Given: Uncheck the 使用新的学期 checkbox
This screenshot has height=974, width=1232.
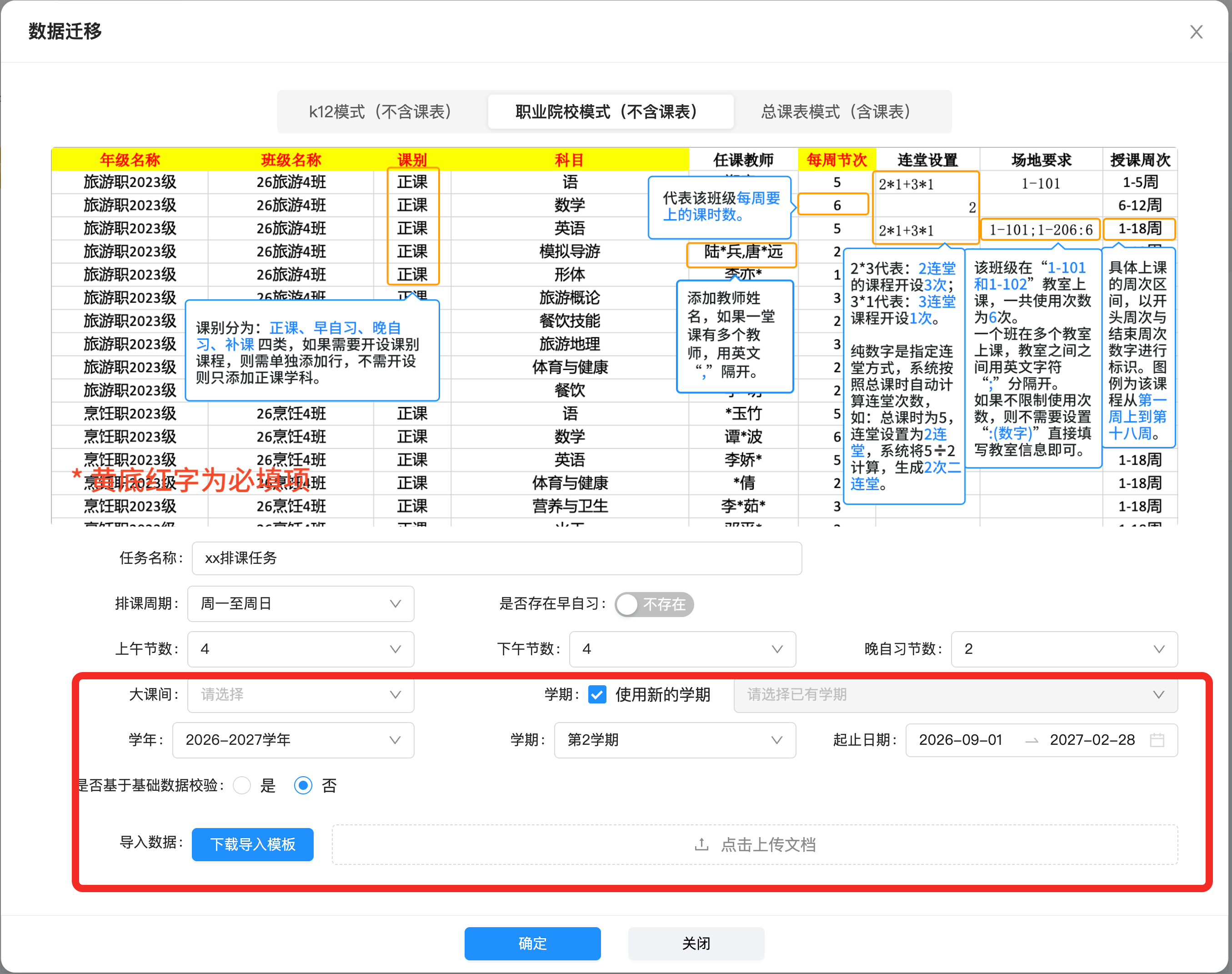Looking at the screenshot, I should [597, 694].
